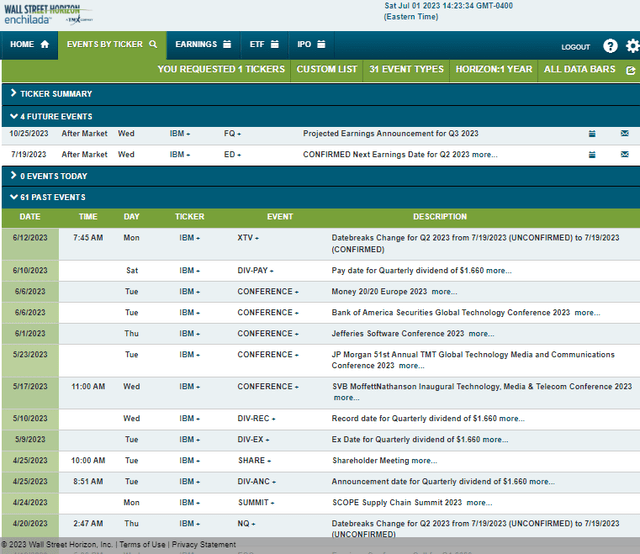Open the settings gear icon
Viewport: 640px width, 554px height.
(633, 46)
